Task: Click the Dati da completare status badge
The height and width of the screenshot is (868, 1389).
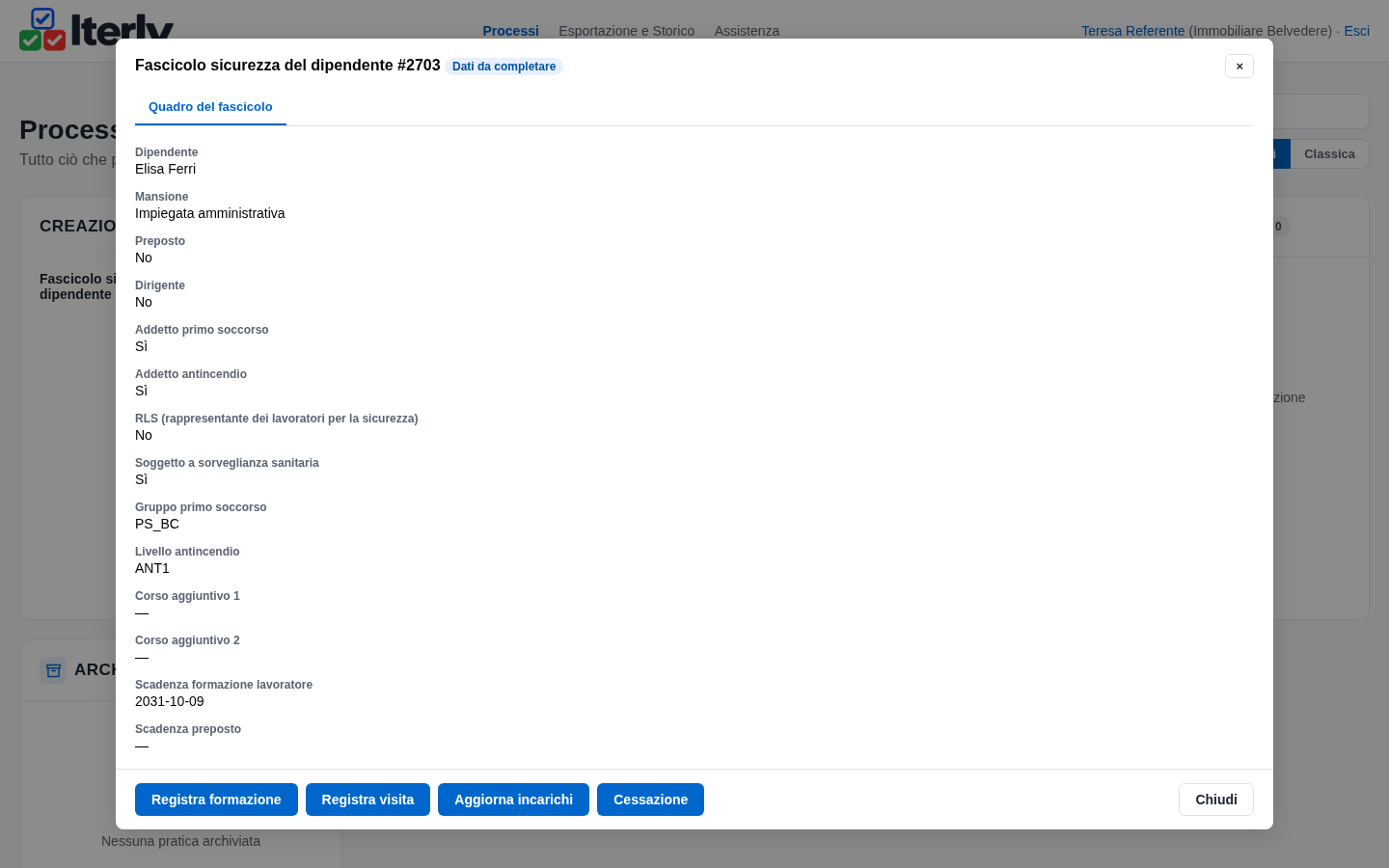Action: (504, 67)
